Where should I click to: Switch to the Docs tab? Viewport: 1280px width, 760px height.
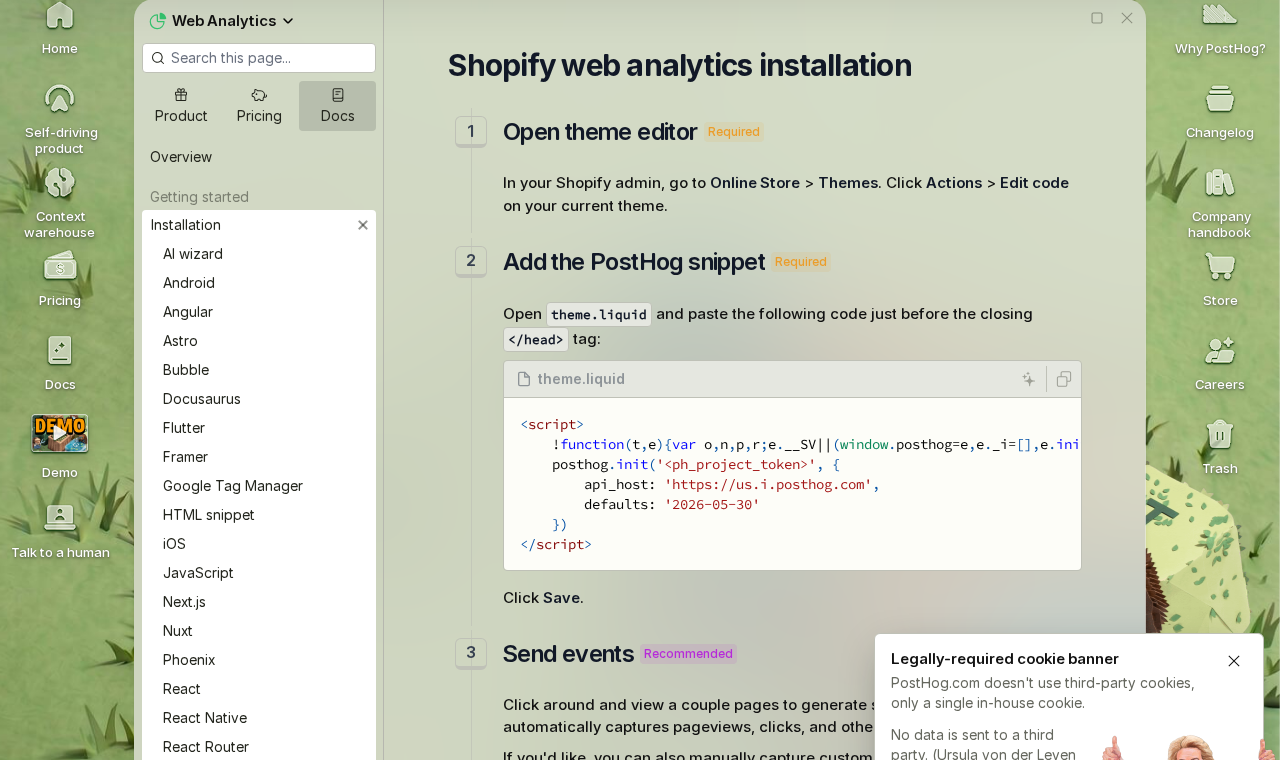pos(337,106)
